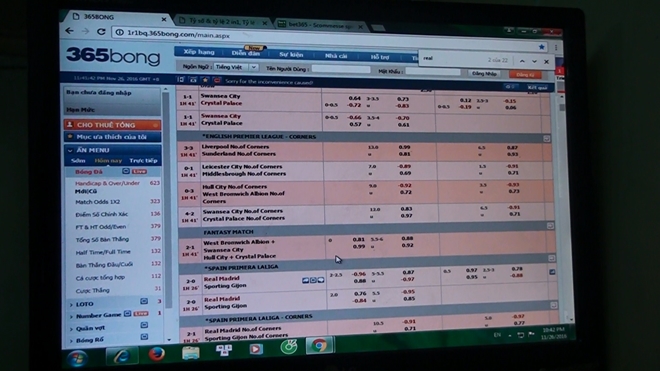Screen dimensions: 660x371
Task: Switch to the Trực tiếp tab
Action: tap(143, 160)
